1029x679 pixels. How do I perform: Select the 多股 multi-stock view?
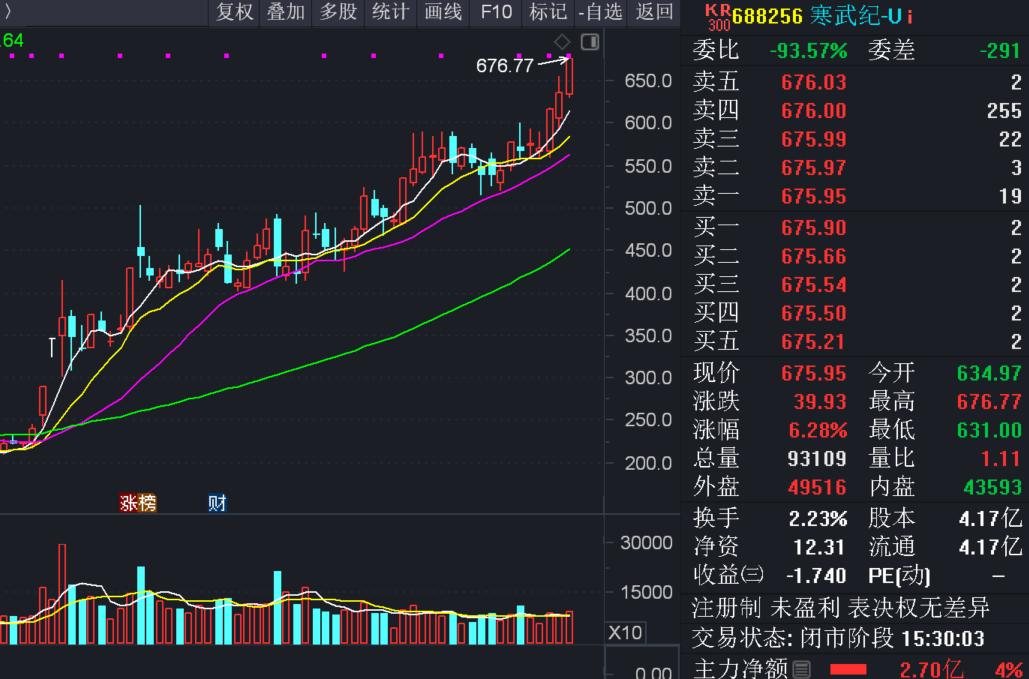pyautogui.click(x=337, y=14)
